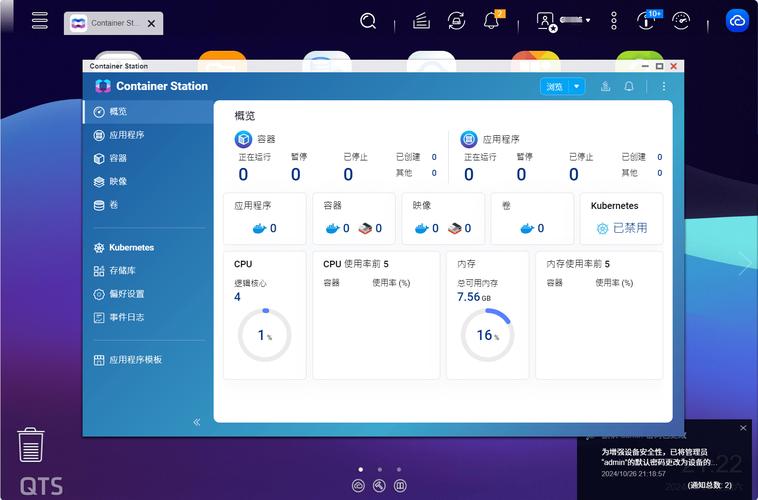
Task: Click the Docker icon in 容器 card
Action: pyautogui.click(x=332, y=228)
